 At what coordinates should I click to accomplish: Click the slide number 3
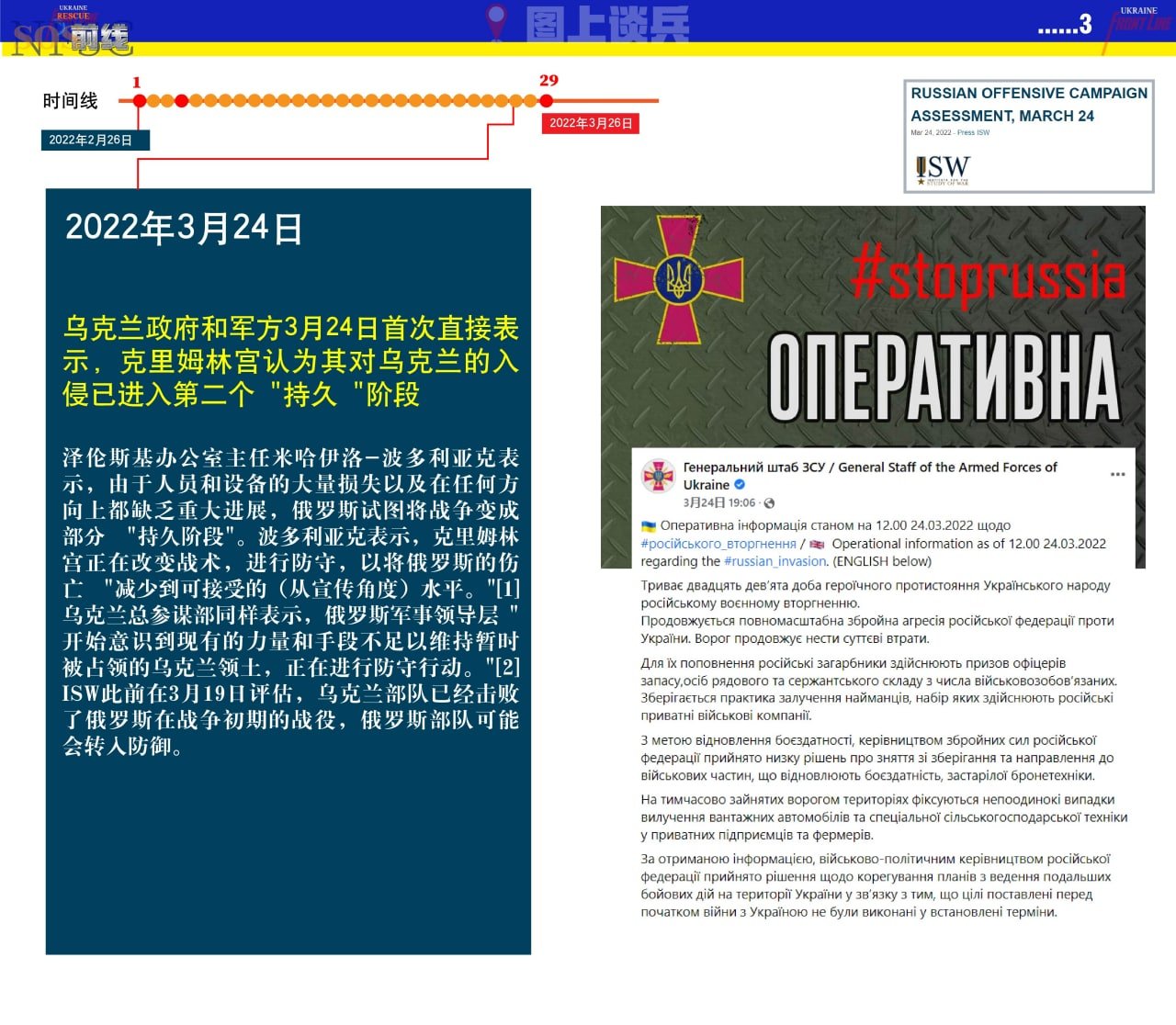point(1085,24)
